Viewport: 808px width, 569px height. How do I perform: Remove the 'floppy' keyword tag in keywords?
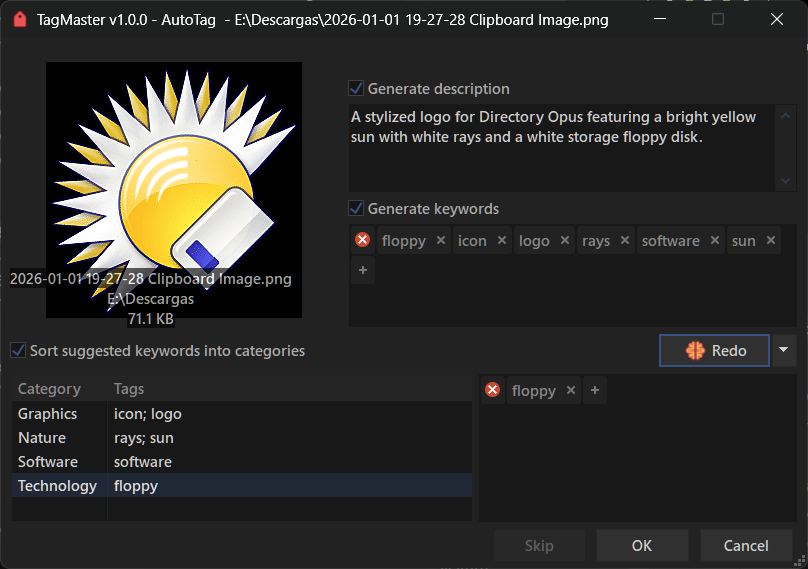coord(441,241)
